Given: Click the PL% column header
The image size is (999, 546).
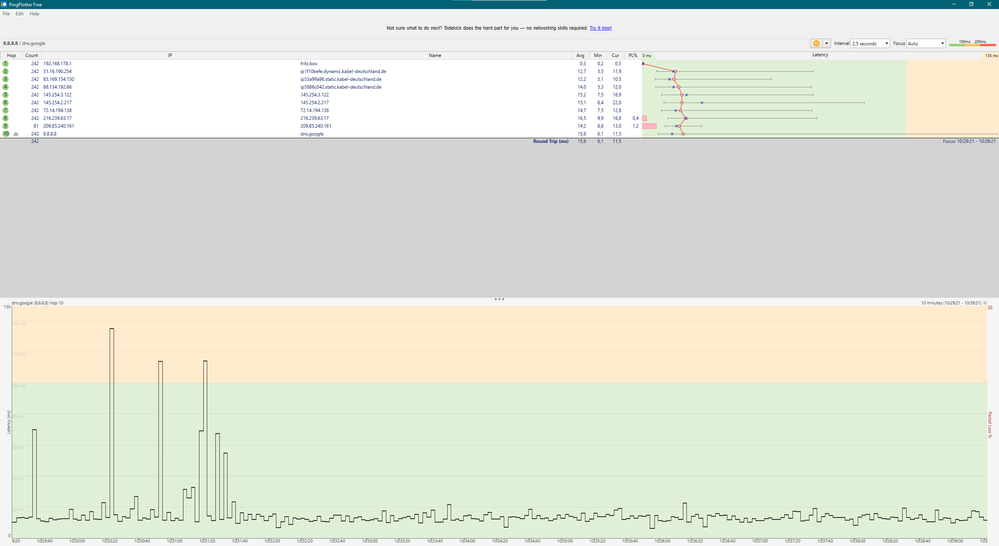Looking at the screenshot, I should (x=633, y=55).
